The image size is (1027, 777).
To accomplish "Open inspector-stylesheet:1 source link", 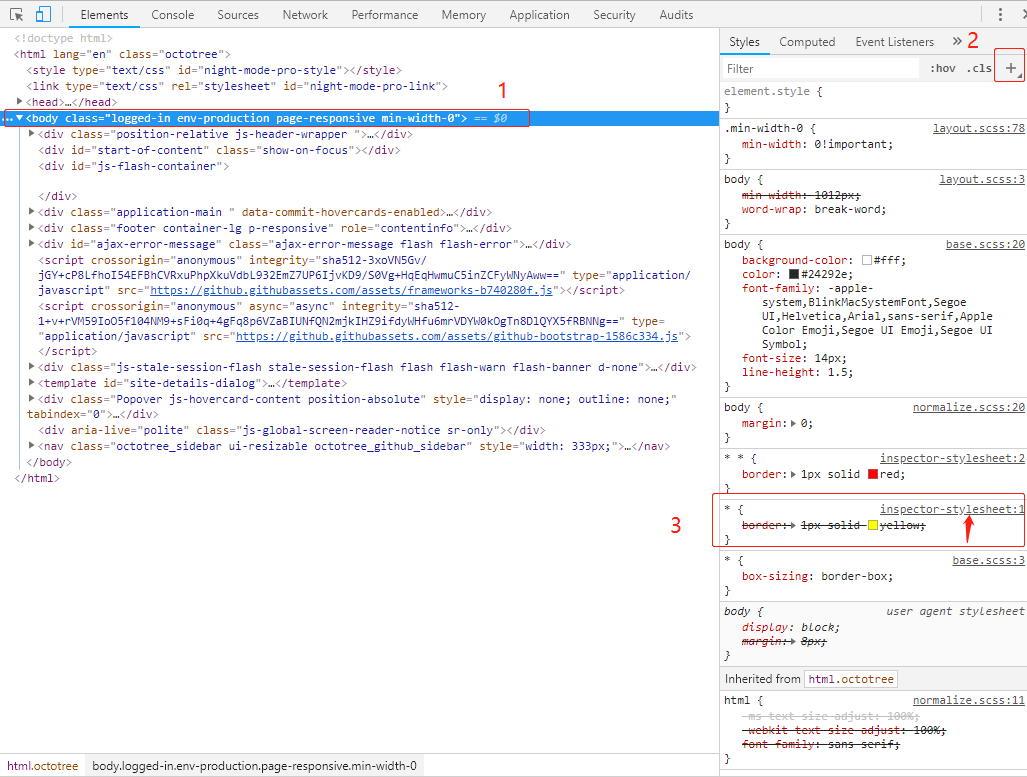I will click(952, 509).
